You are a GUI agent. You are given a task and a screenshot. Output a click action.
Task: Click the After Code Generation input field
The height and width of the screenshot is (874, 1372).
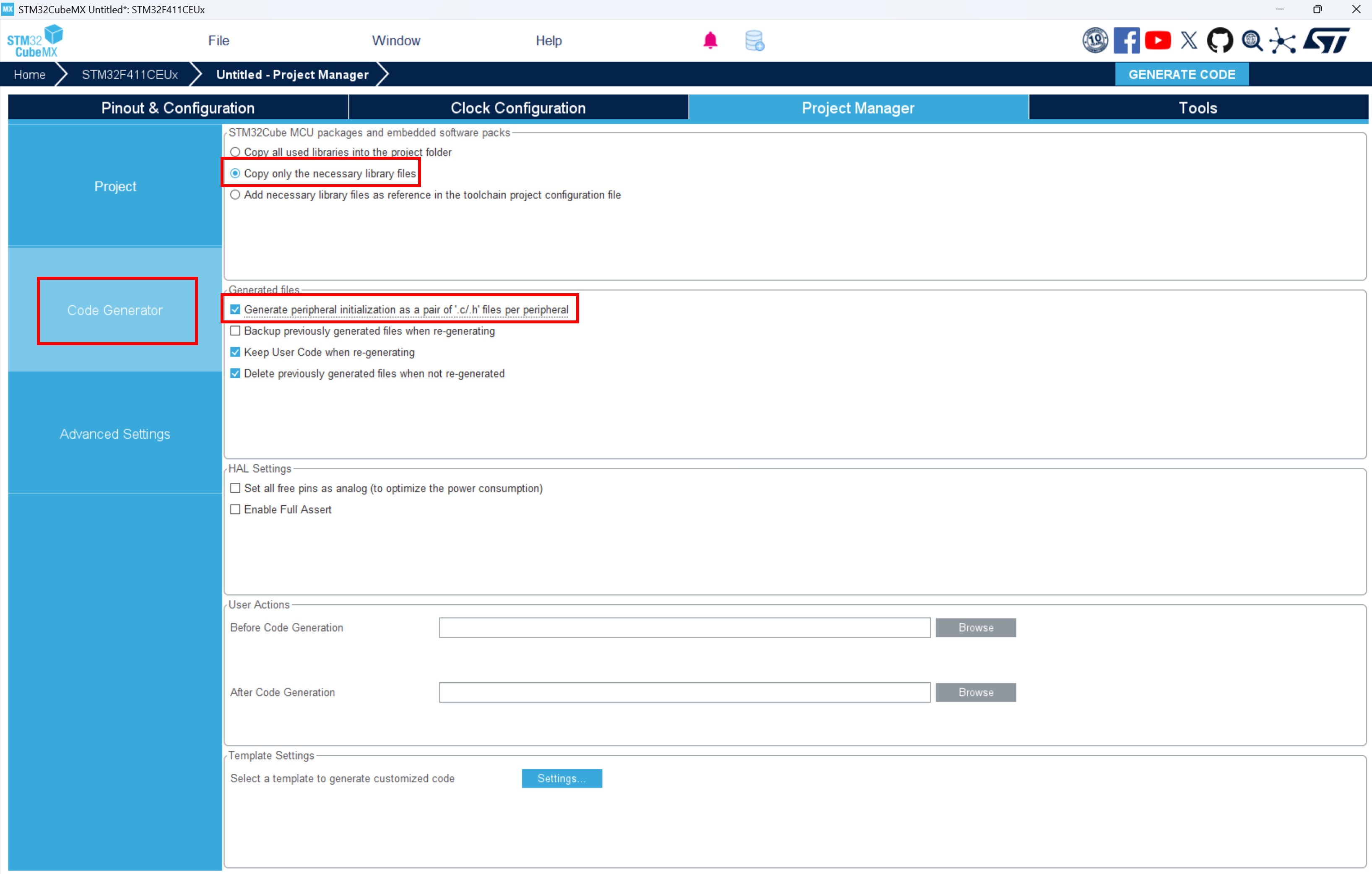click(684, 692)
